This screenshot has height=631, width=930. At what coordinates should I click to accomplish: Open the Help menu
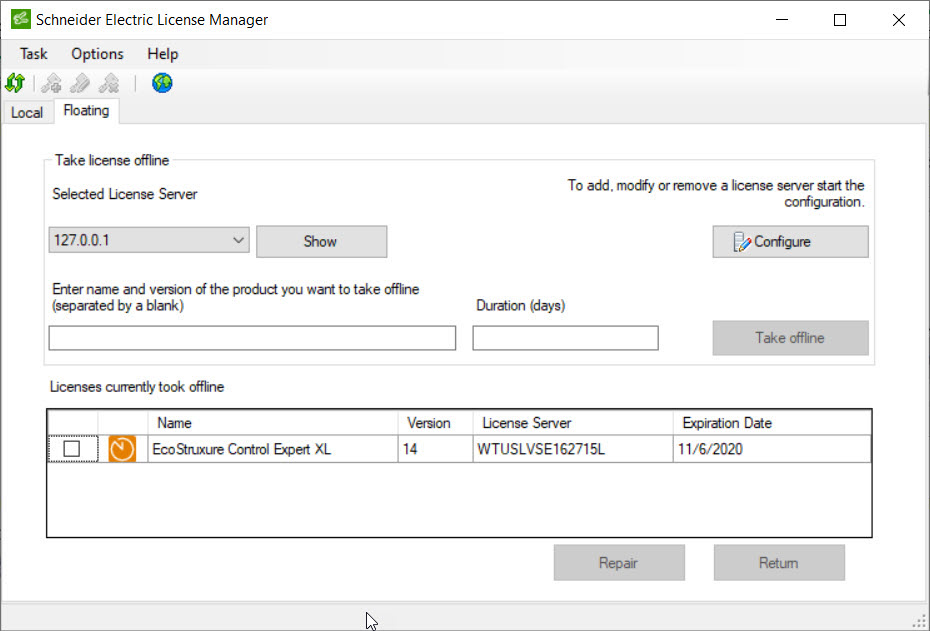[x=163, y=54]
